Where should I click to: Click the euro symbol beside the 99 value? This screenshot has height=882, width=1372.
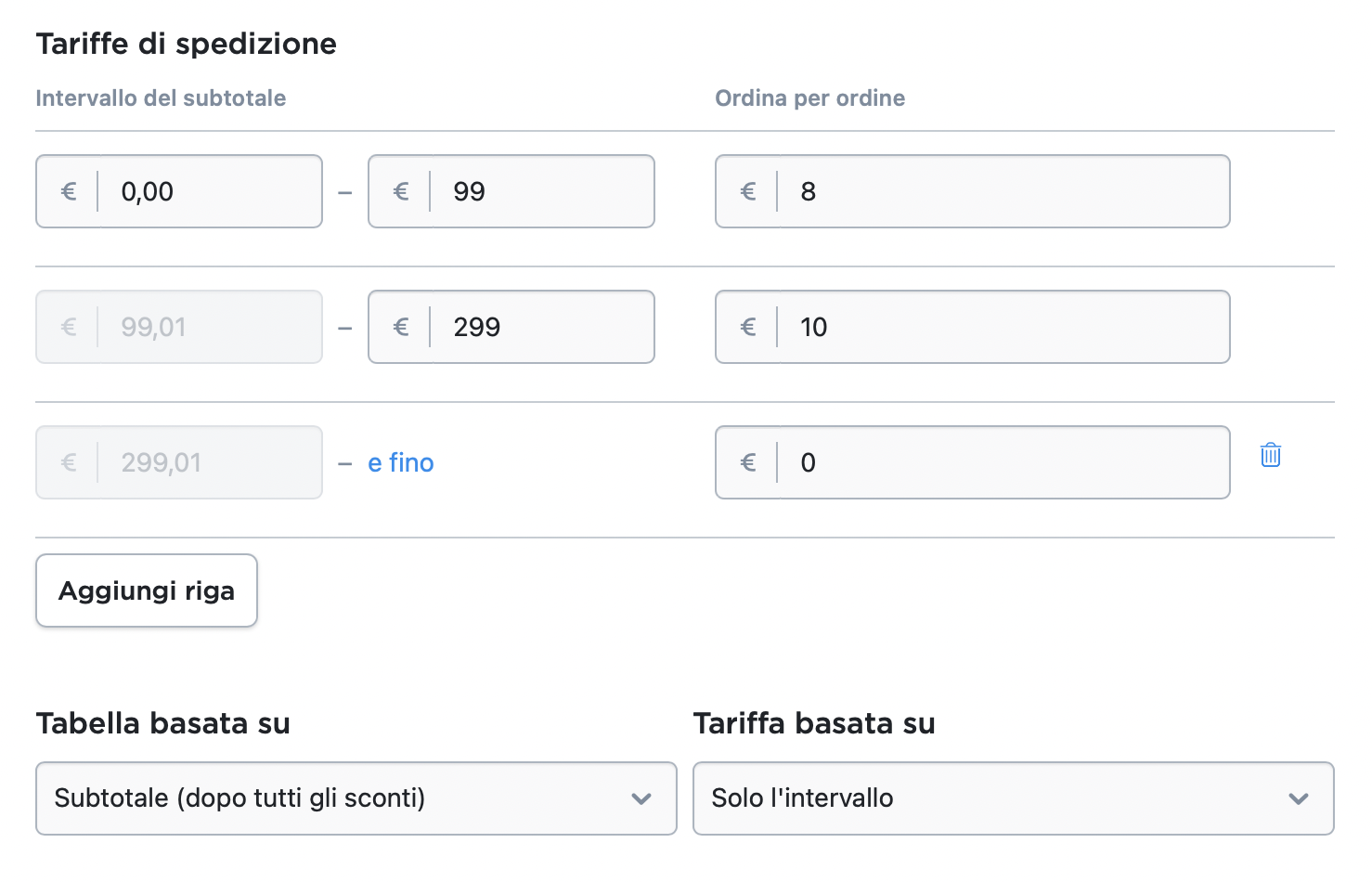400,191
